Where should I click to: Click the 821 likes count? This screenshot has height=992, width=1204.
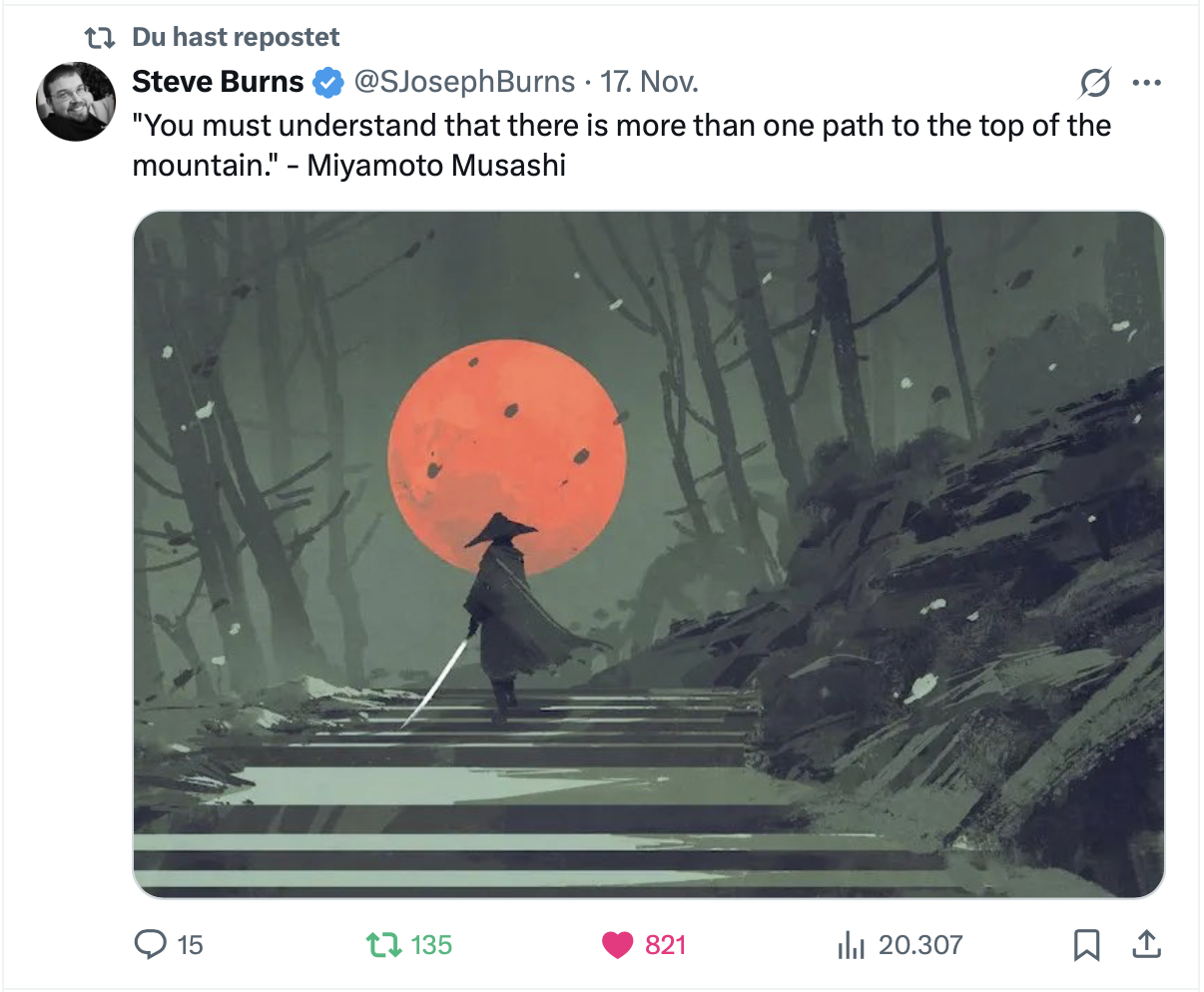(665, 944)
